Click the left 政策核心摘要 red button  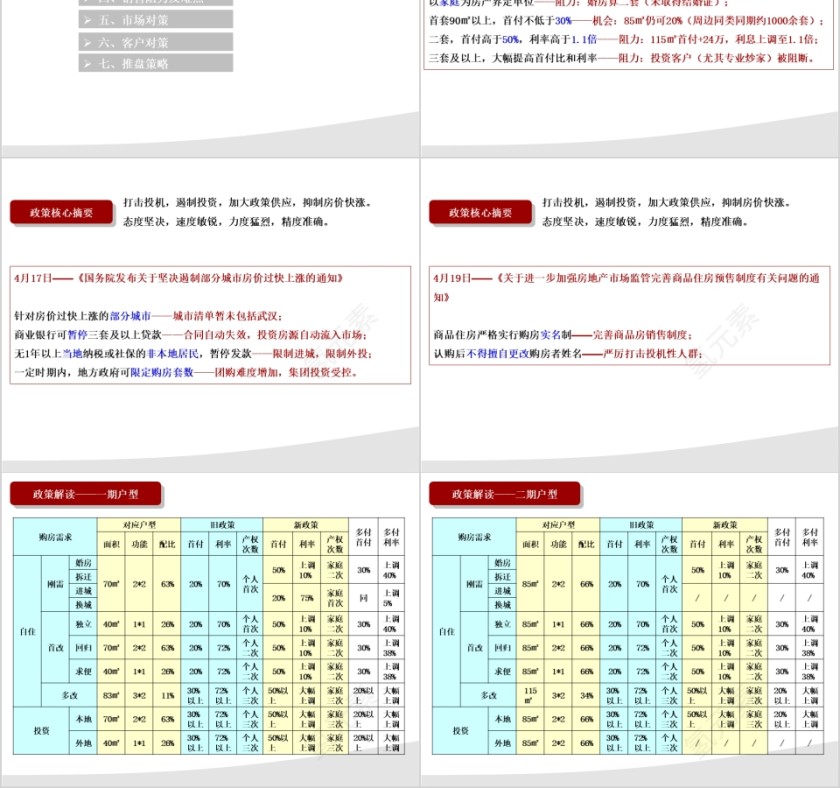pyautogui.click(x=62, y=212)
